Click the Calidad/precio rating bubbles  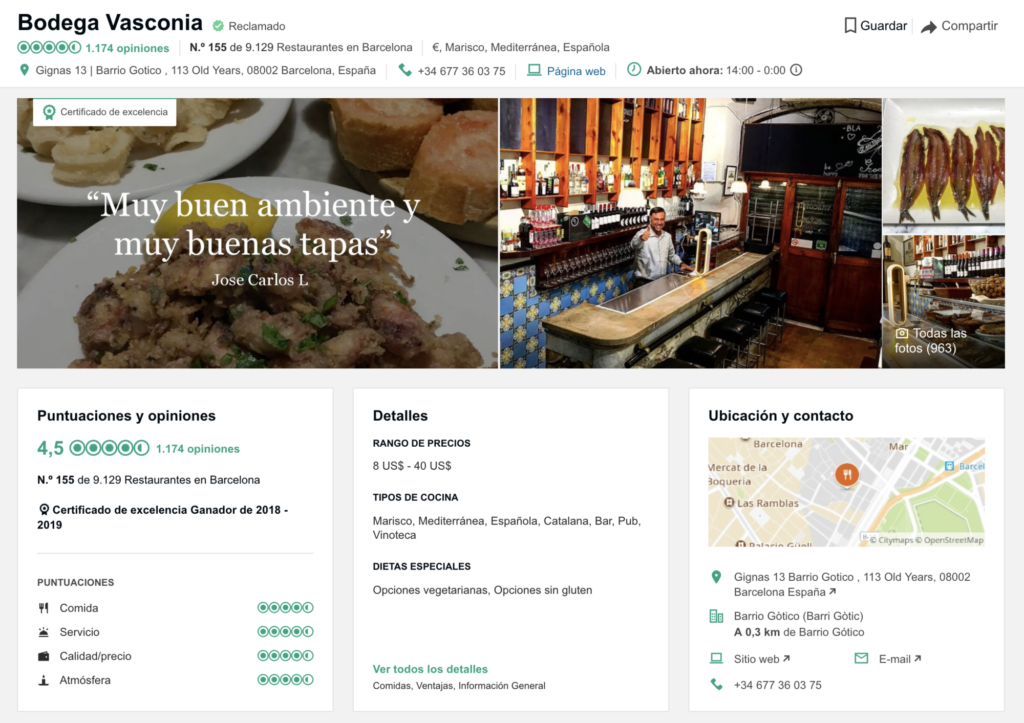tap(285, 656)
